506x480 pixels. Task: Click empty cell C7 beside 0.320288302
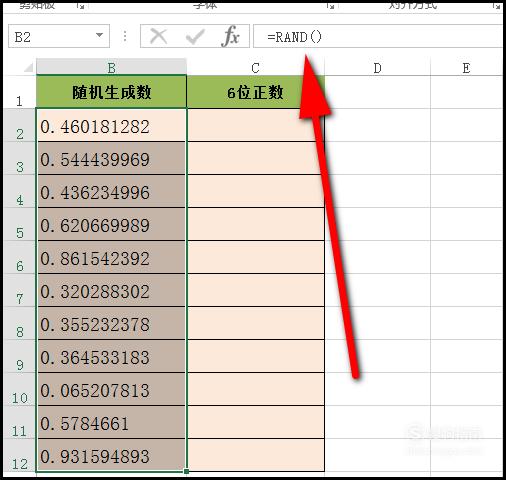255,290
